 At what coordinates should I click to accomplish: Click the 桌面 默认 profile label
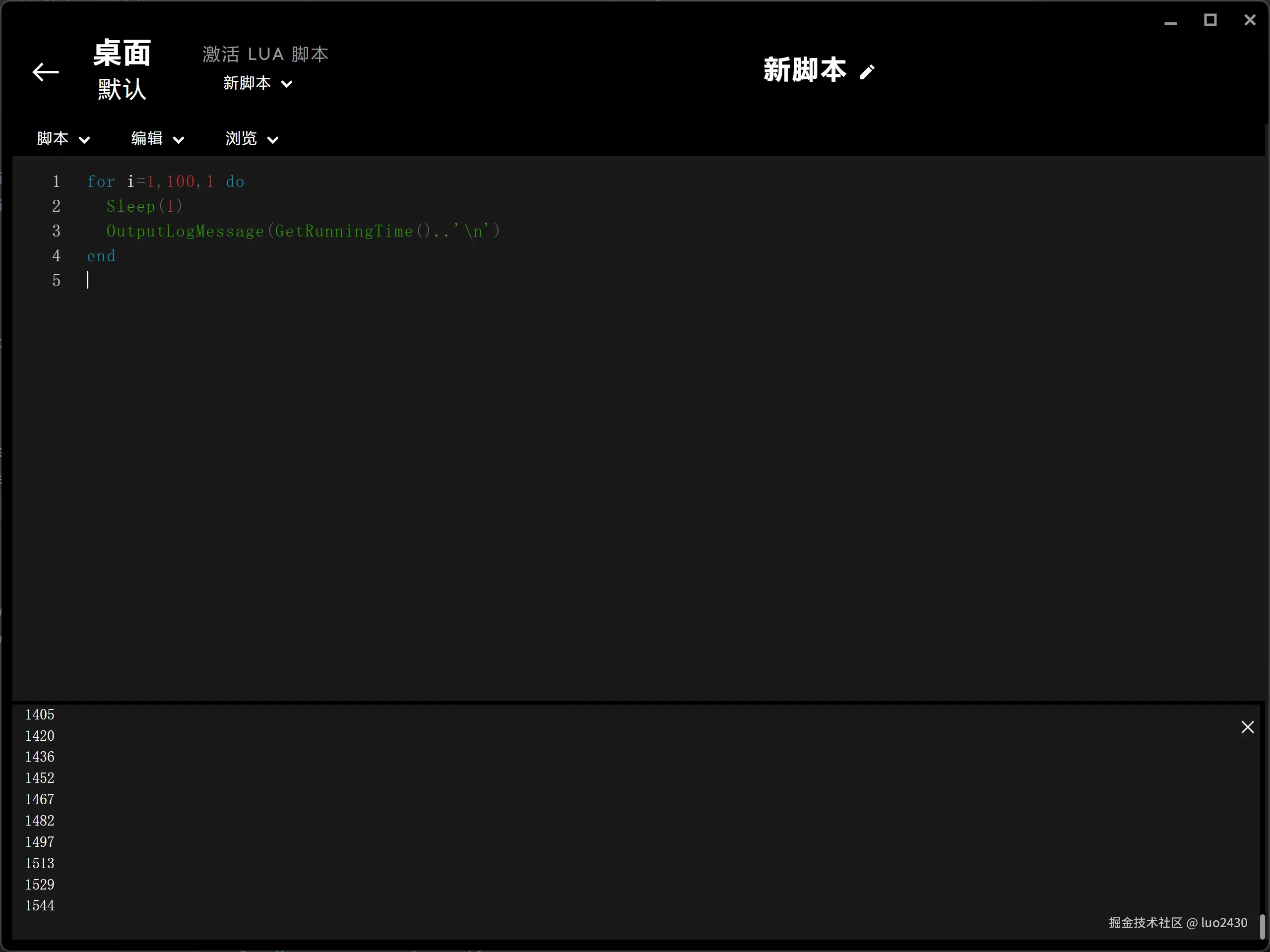click(122, 70)
